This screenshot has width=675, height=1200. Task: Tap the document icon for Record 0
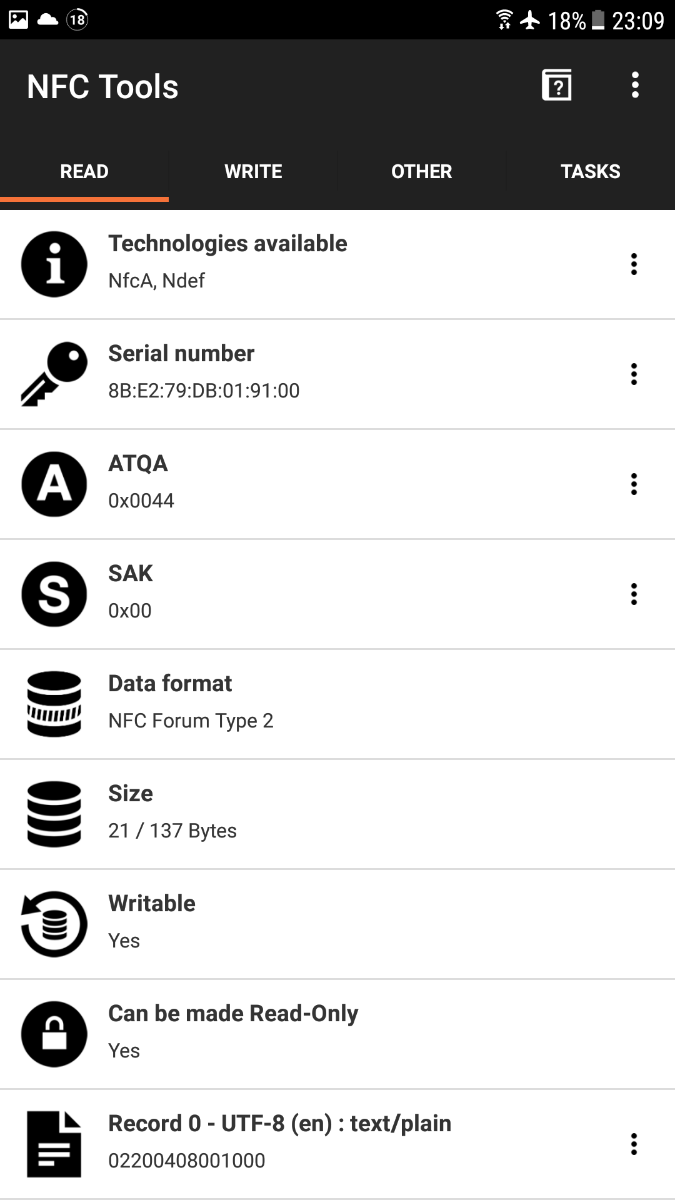[54, 1144]
